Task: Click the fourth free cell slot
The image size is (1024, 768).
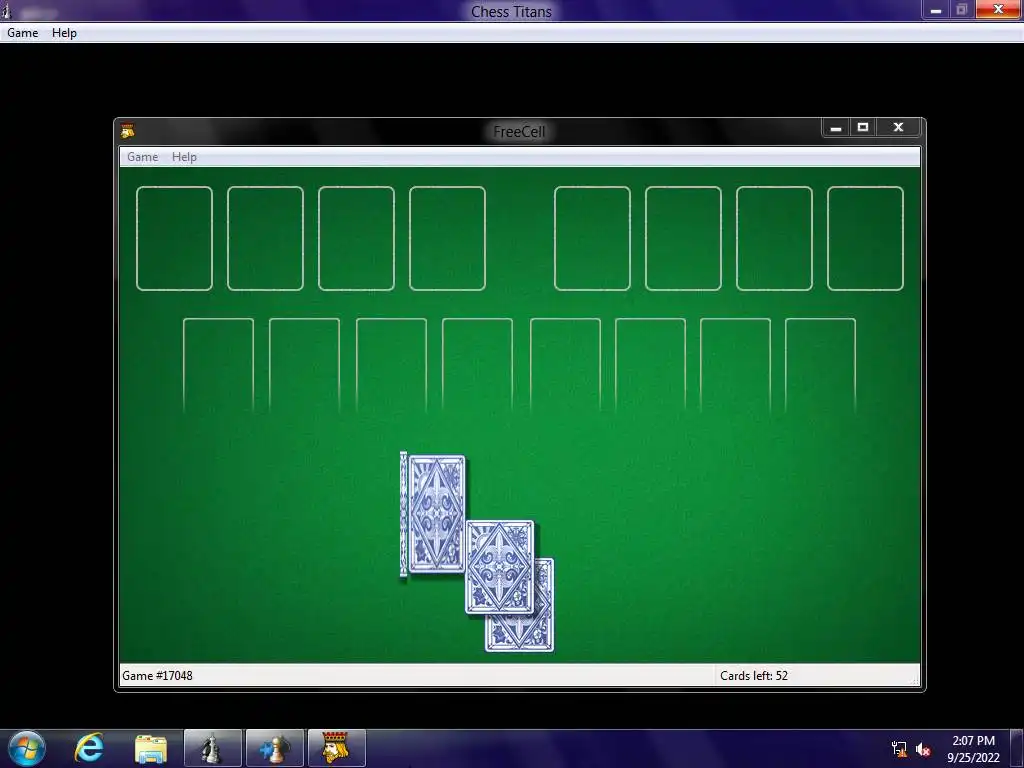Action: point(447,238)
